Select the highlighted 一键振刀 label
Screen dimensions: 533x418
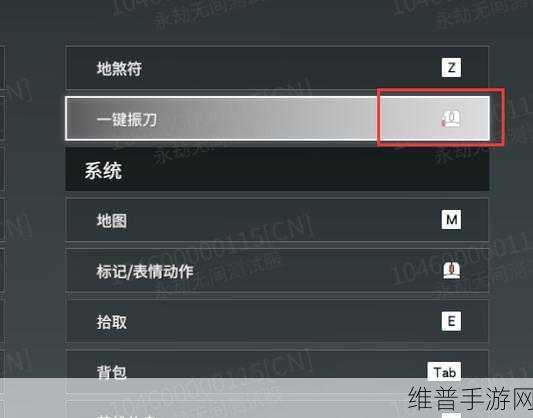[x=126, y=119]
